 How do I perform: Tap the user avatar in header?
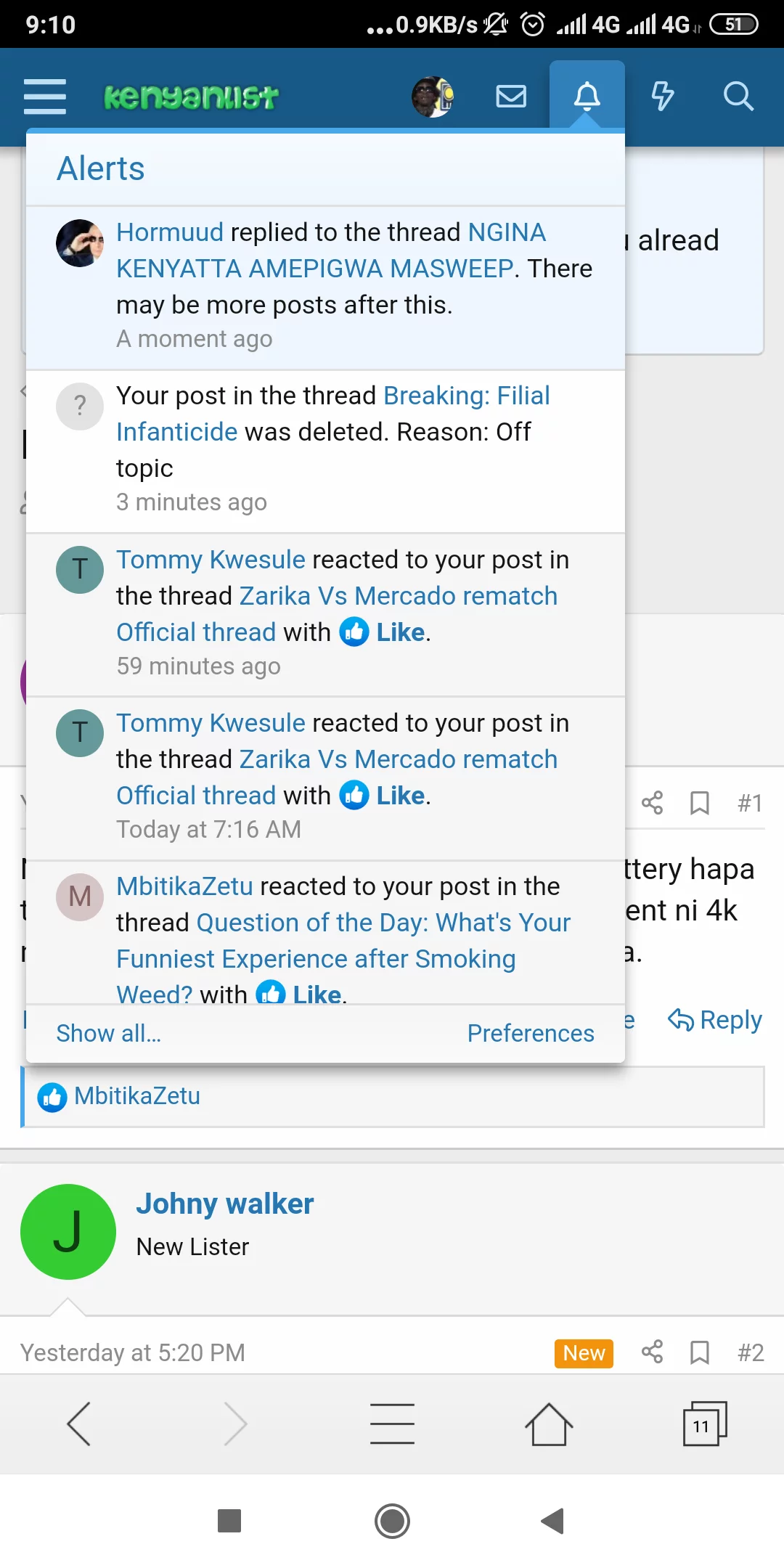[433, 97]
